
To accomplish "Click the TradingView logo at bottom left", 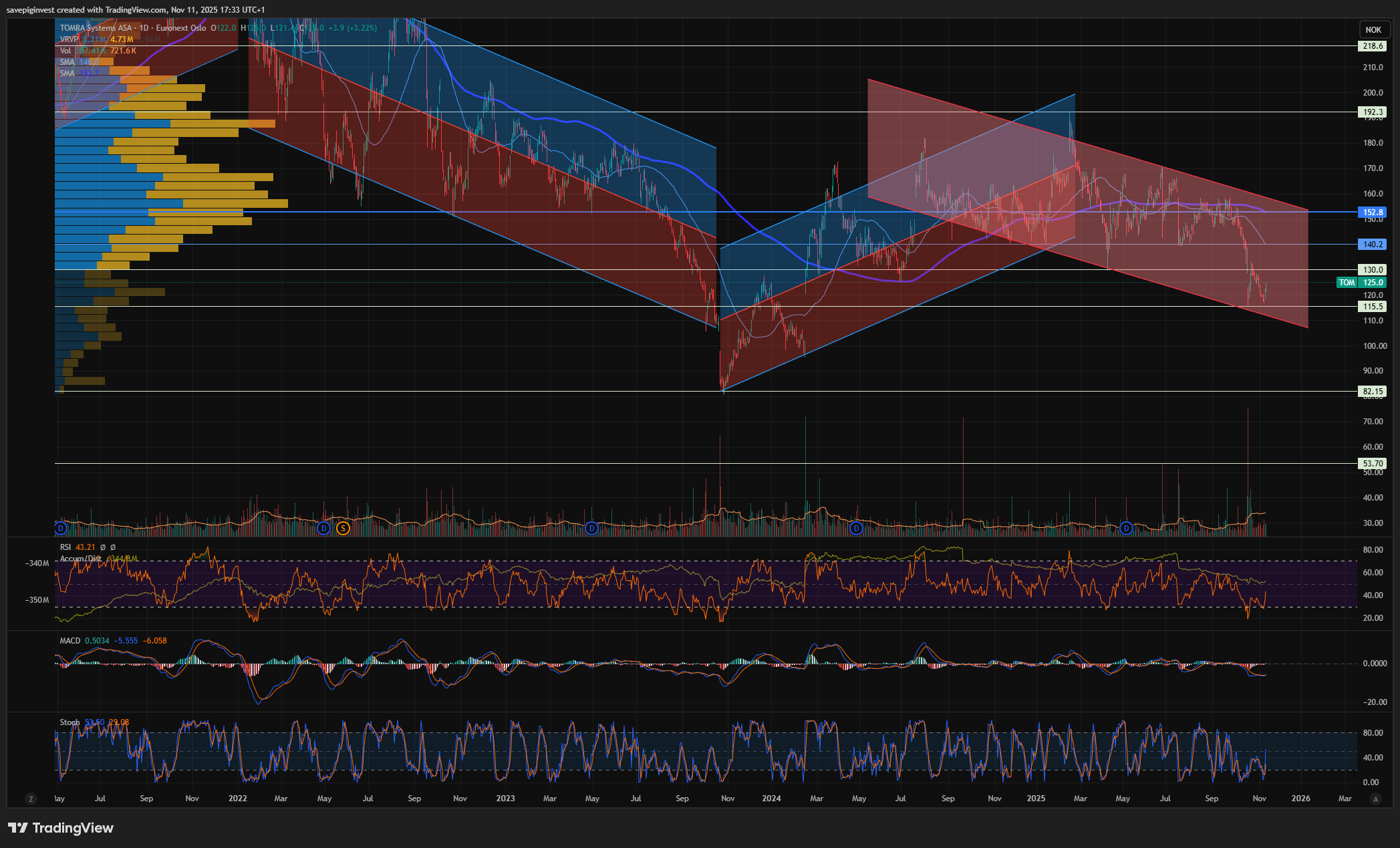I will click(61, 828).
